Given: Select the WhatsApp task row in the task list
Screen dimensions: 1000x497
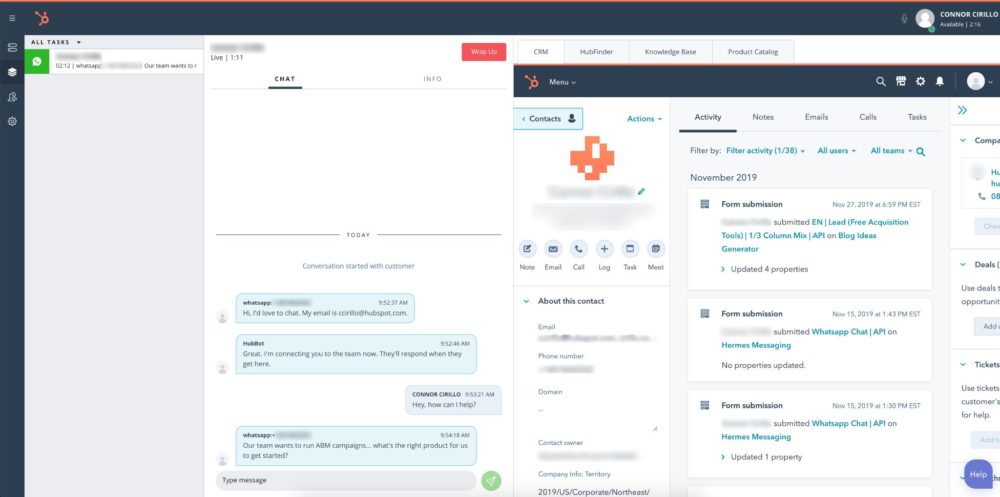Looking at the screenshot, I should tap(114, 61).
